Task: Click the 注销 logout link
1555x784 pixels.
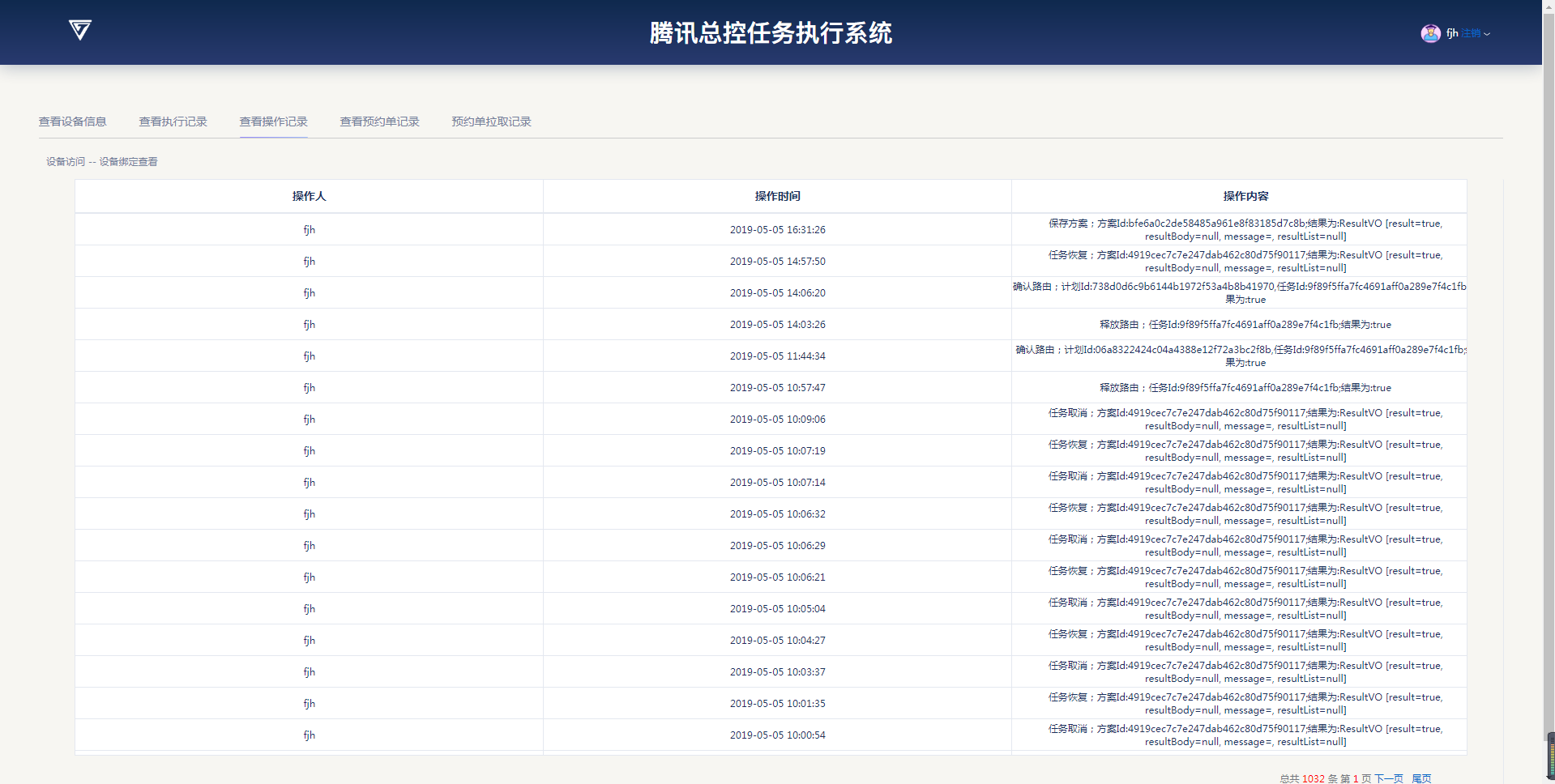Action: 1471,33
